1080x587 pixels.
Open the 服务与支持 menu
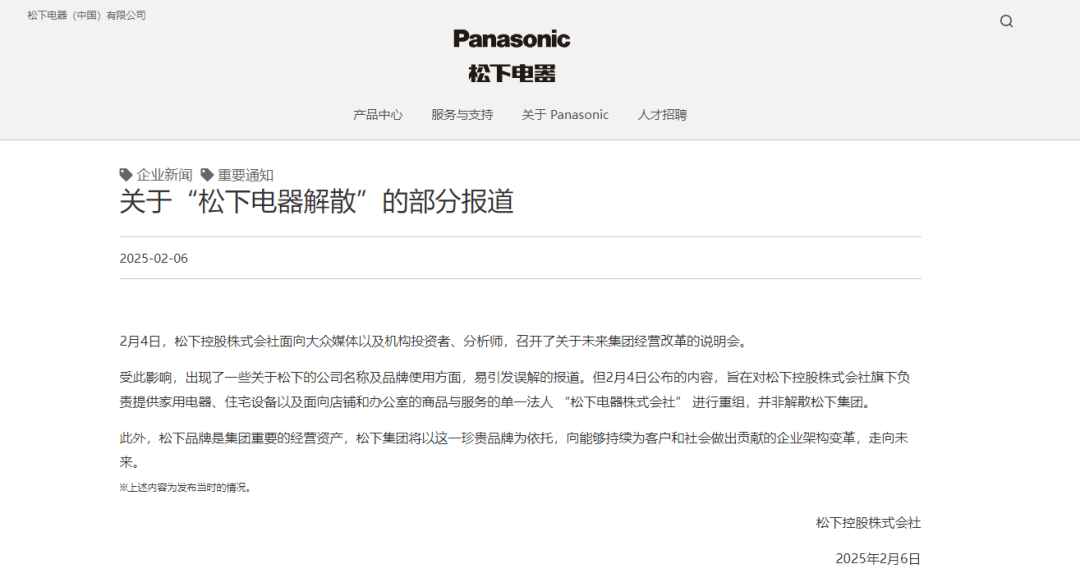[x=462, y=114]
